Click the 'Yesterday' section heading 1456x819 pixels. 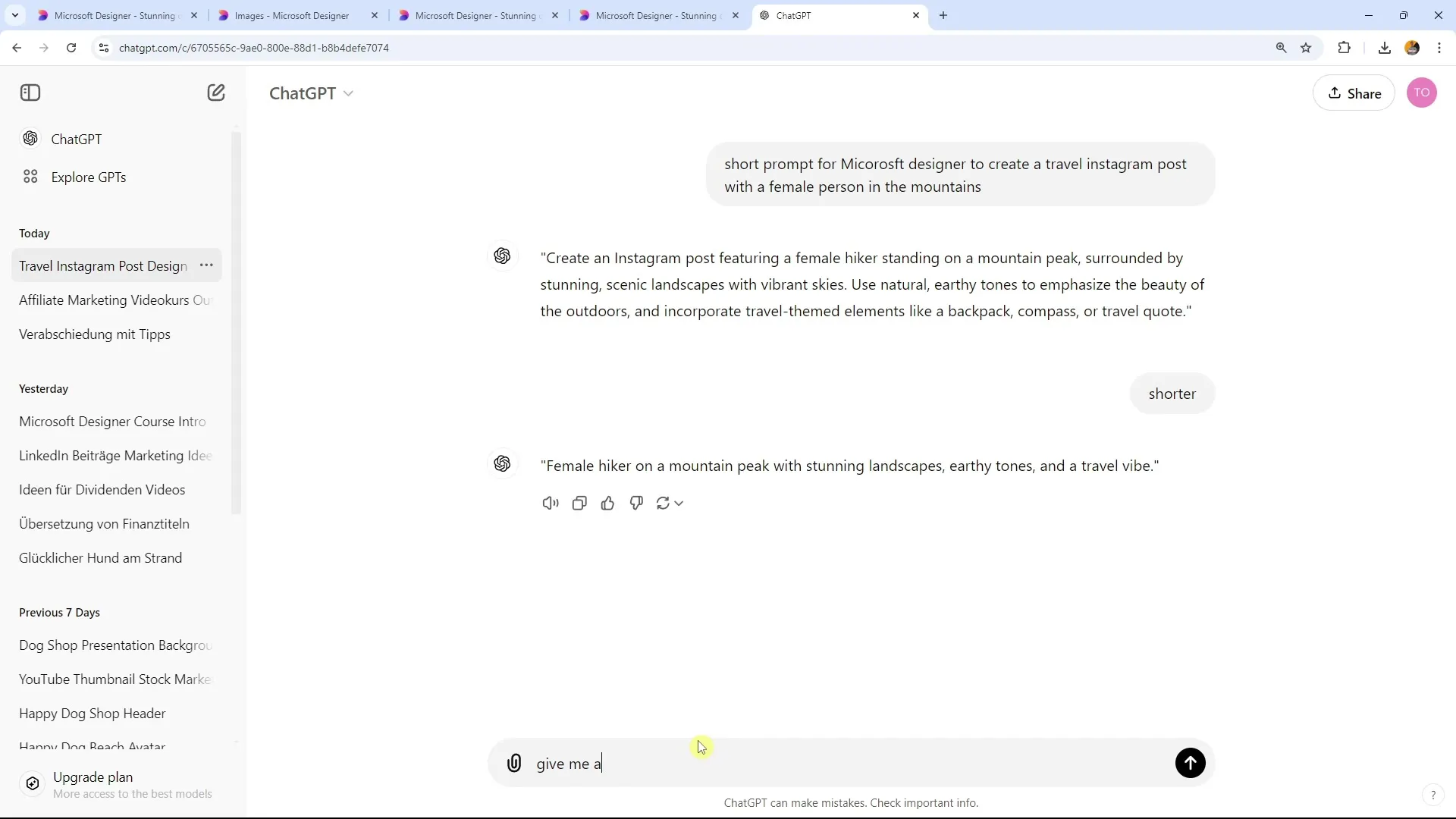(43, 389)
